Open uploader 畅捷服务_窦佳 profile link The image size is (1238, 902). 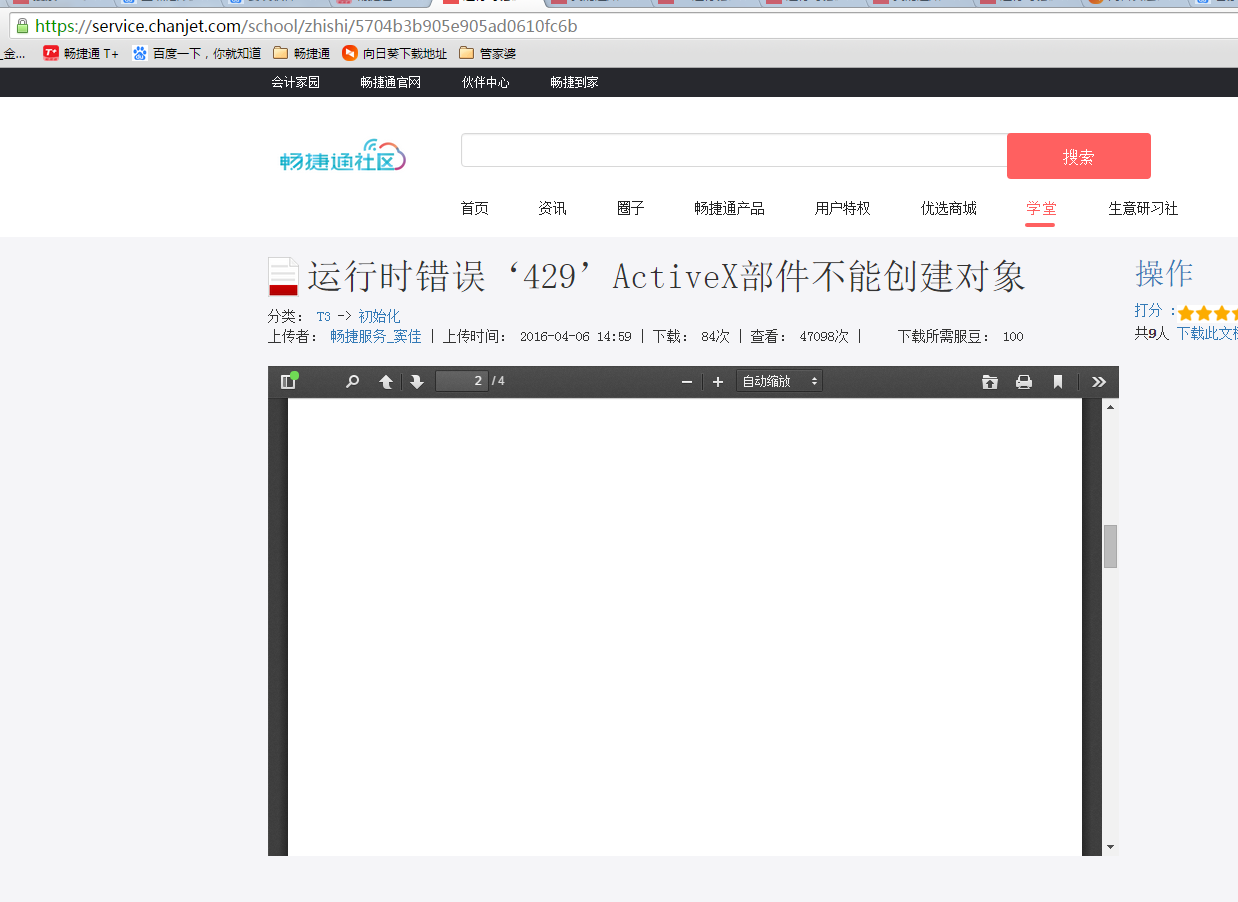pos(376,336)
